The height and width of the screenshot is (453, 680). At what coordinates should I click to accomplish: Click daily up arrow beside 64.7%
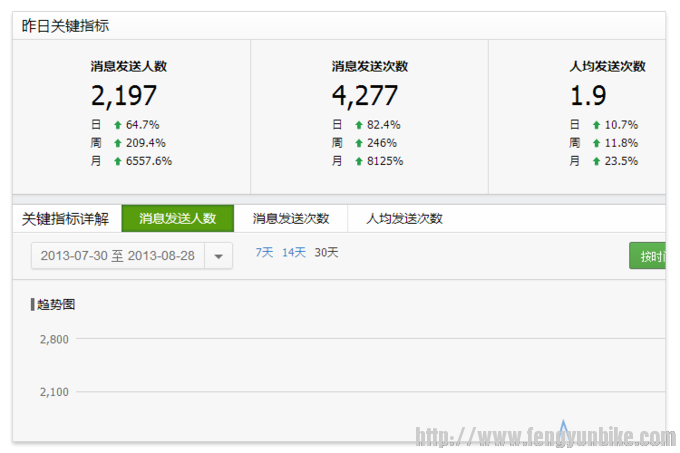coord(117,125)
